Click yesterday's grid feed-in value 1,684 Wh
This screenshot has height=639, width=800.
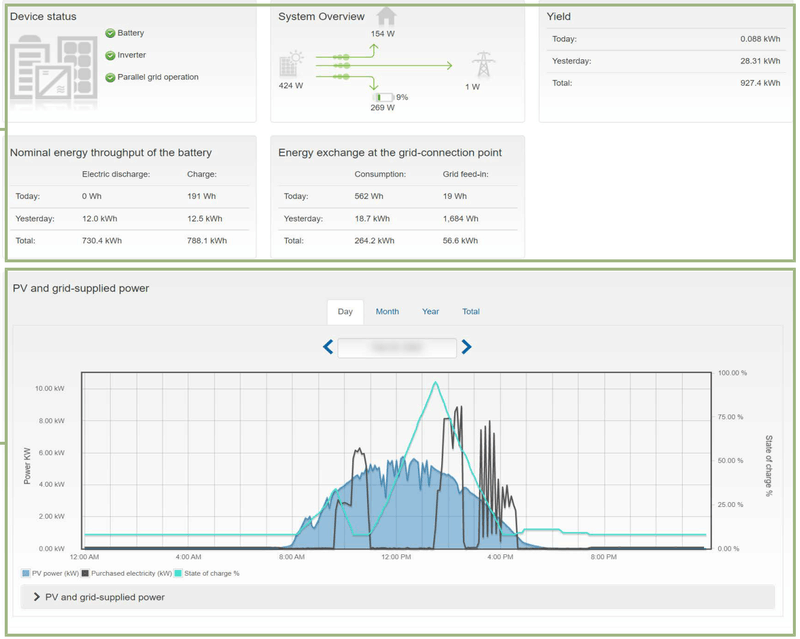click(x=461, y=218)
